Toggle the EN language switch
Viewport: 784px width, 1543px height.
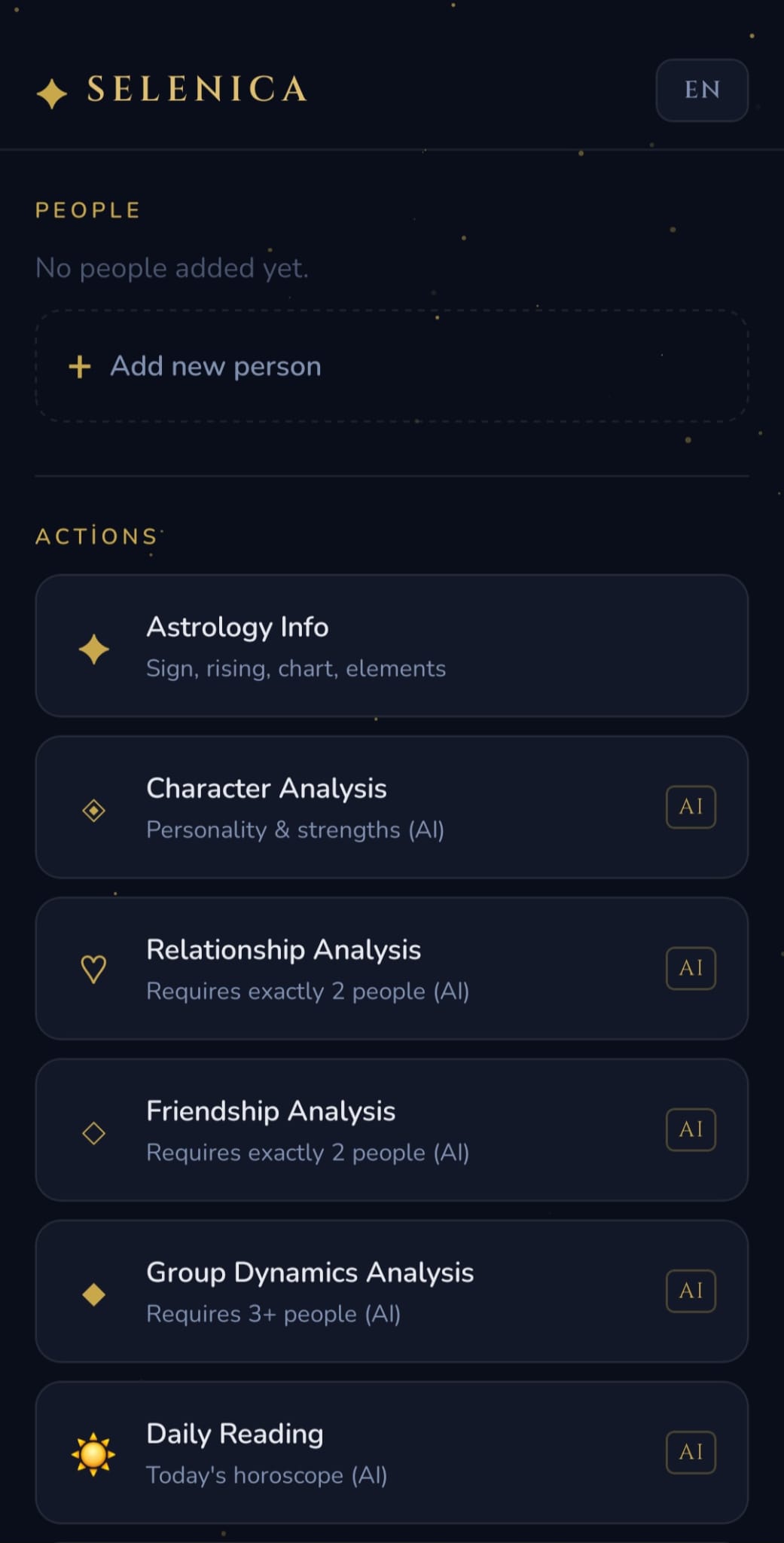coord(702,90)
